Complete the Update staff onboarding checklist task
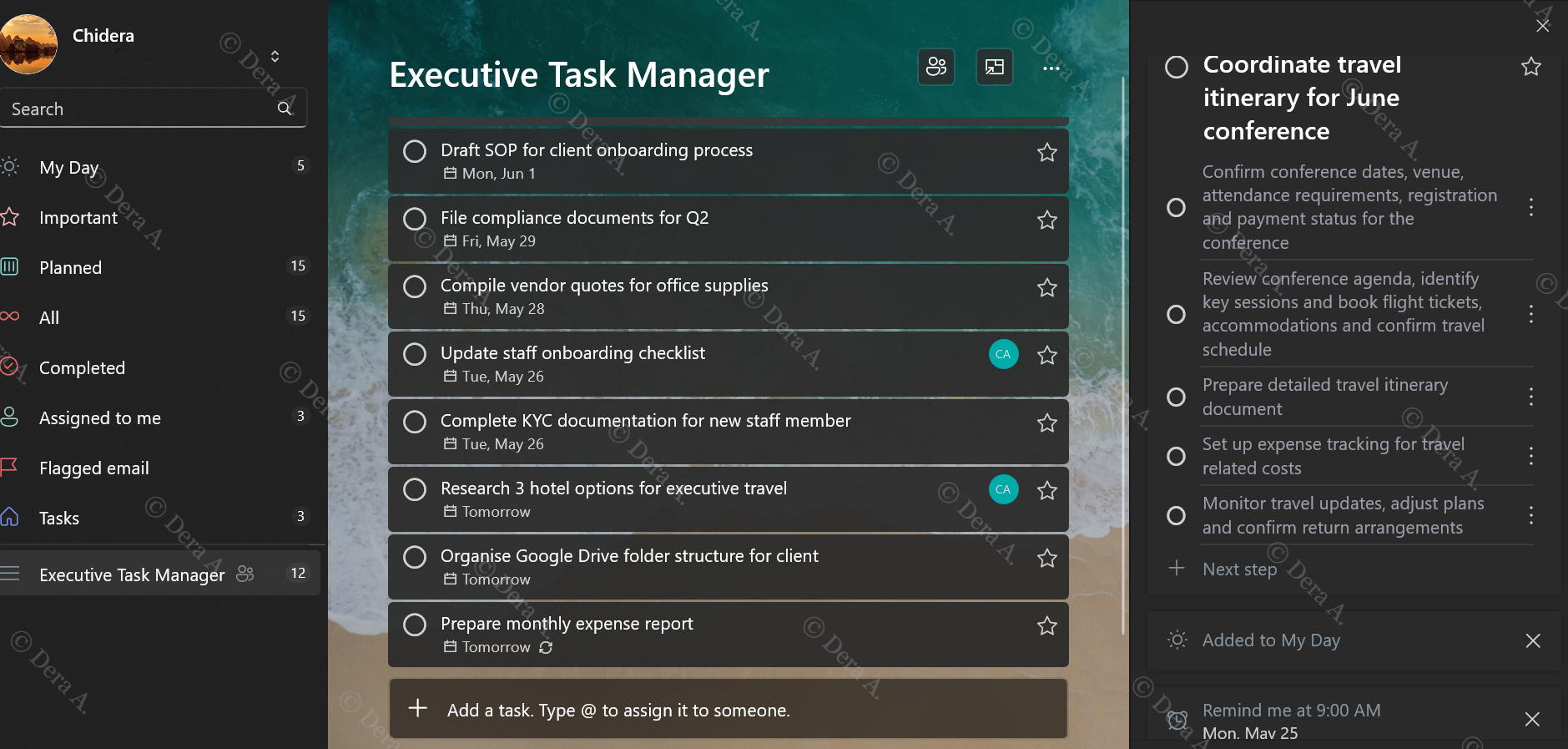This screenshot has width=1568, height=749. (415, 354)
